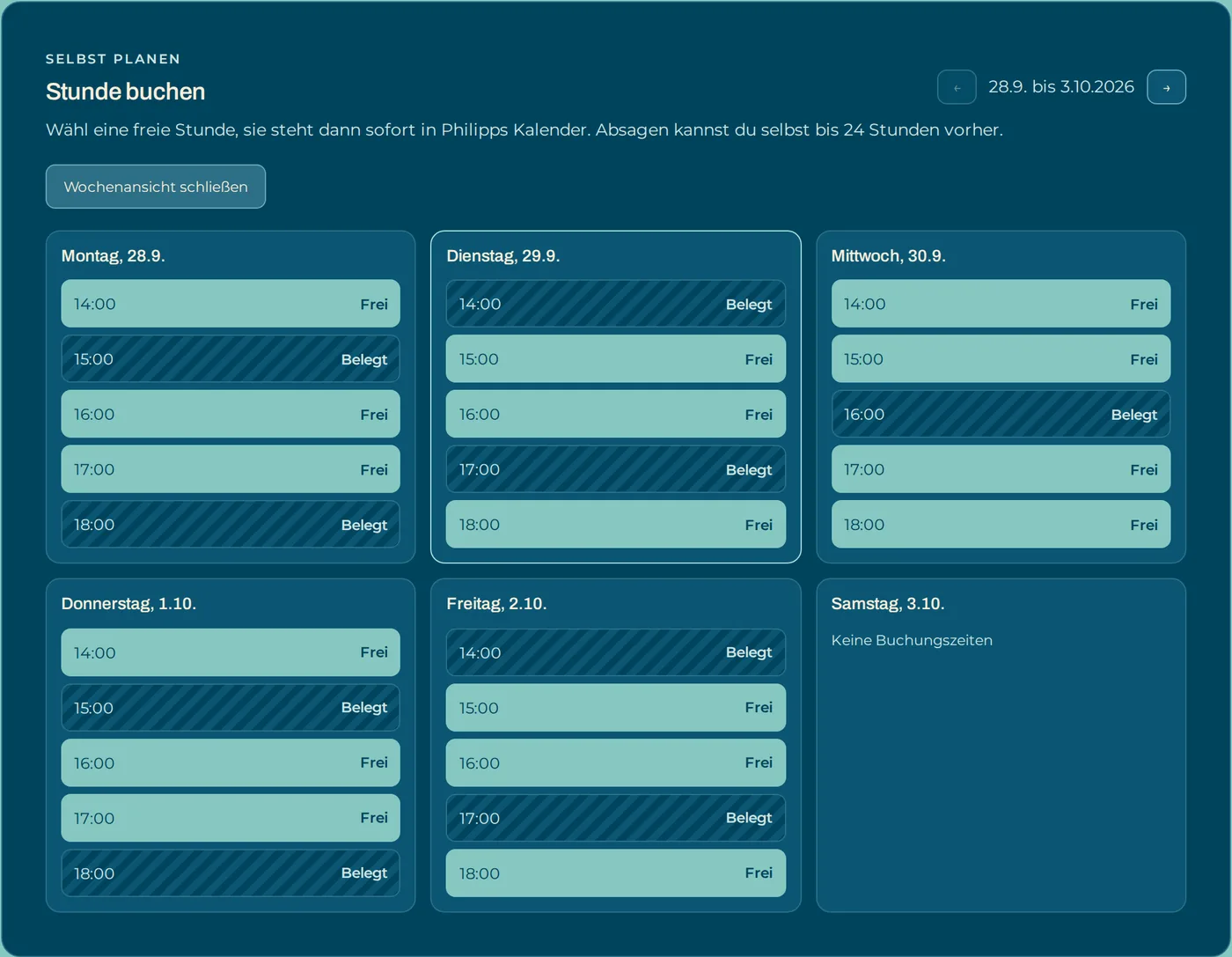This screenshot has height=957, width=1232.
Task: Click Donnerstag 1.10. 18:00 occupied slot
Action: coord(231,873)
